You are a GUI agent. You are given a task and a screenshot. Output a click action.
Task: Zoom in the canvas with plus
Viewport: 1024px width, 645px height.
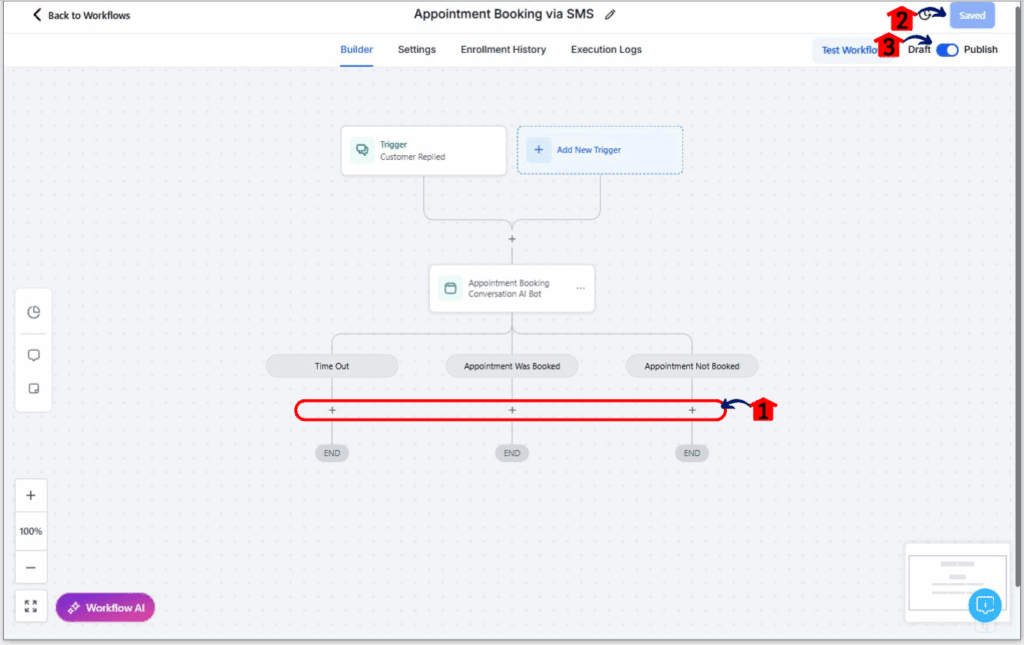pyautogui.click(x=31, y=496)
